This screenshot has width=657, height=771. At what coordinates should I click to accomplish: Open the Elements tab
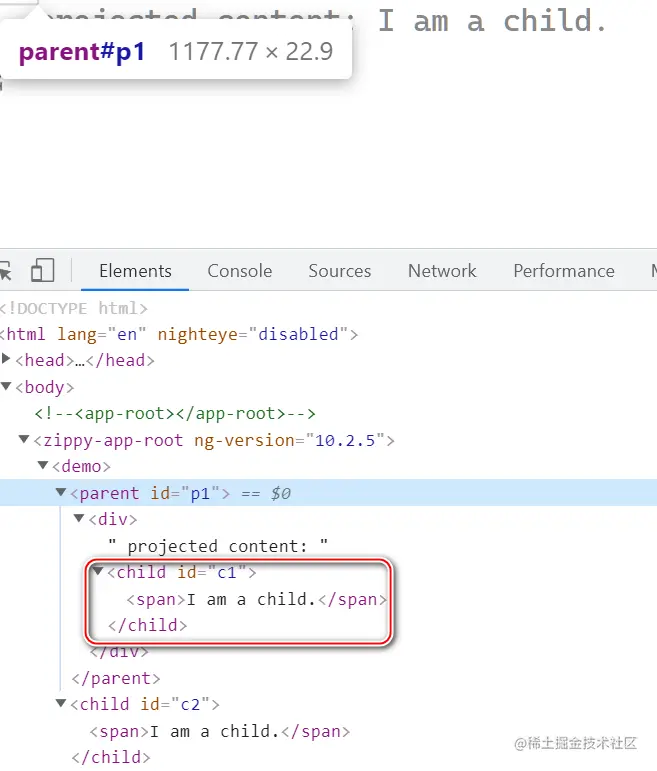pyautogui.click(x=135, y=271)
